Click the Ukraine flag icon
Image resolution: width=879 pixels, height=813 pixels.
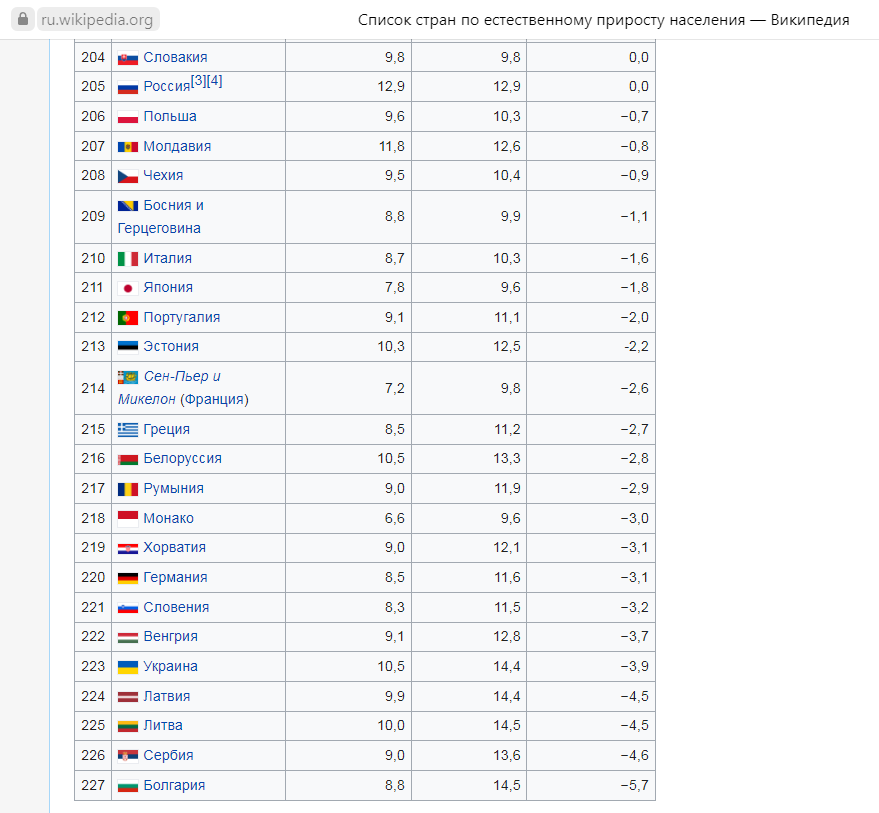pyautogui.click(x=128, y=667)
